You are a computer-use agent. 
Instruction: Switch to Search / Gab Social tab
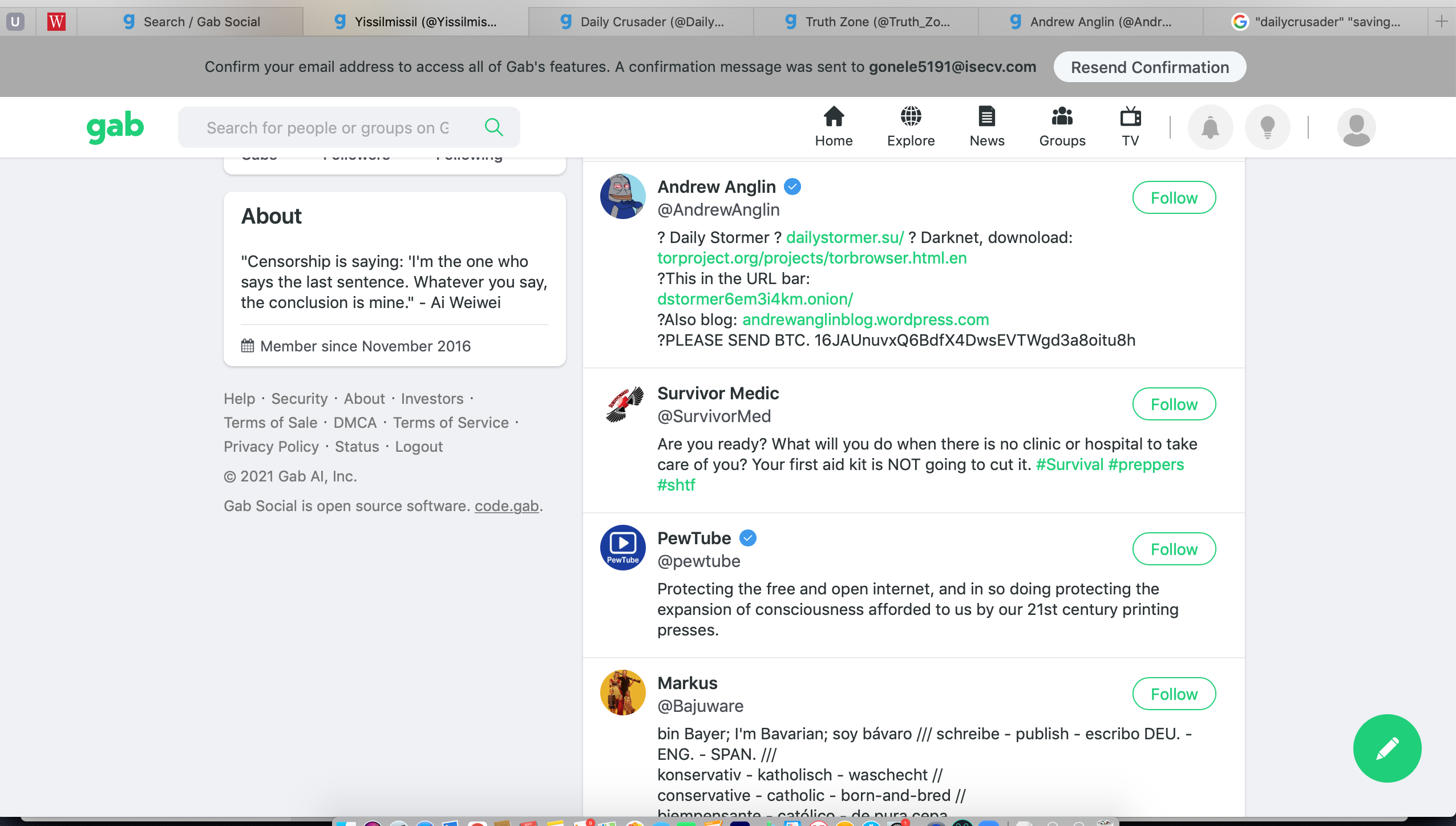tap(191, 22)
